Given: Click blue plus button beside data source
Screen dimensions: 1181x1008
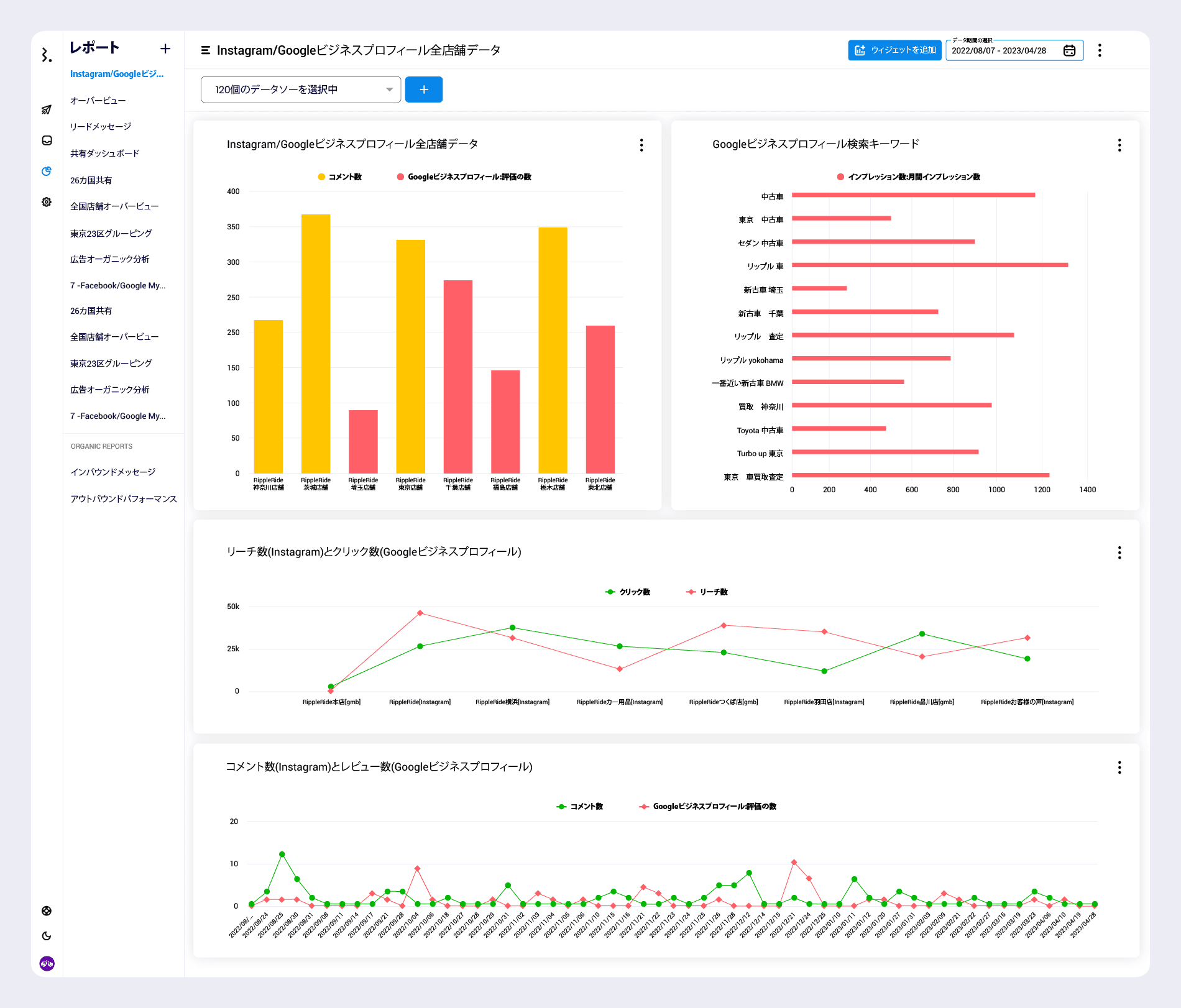Looking at the screenshot, I should tap(423, 89).
